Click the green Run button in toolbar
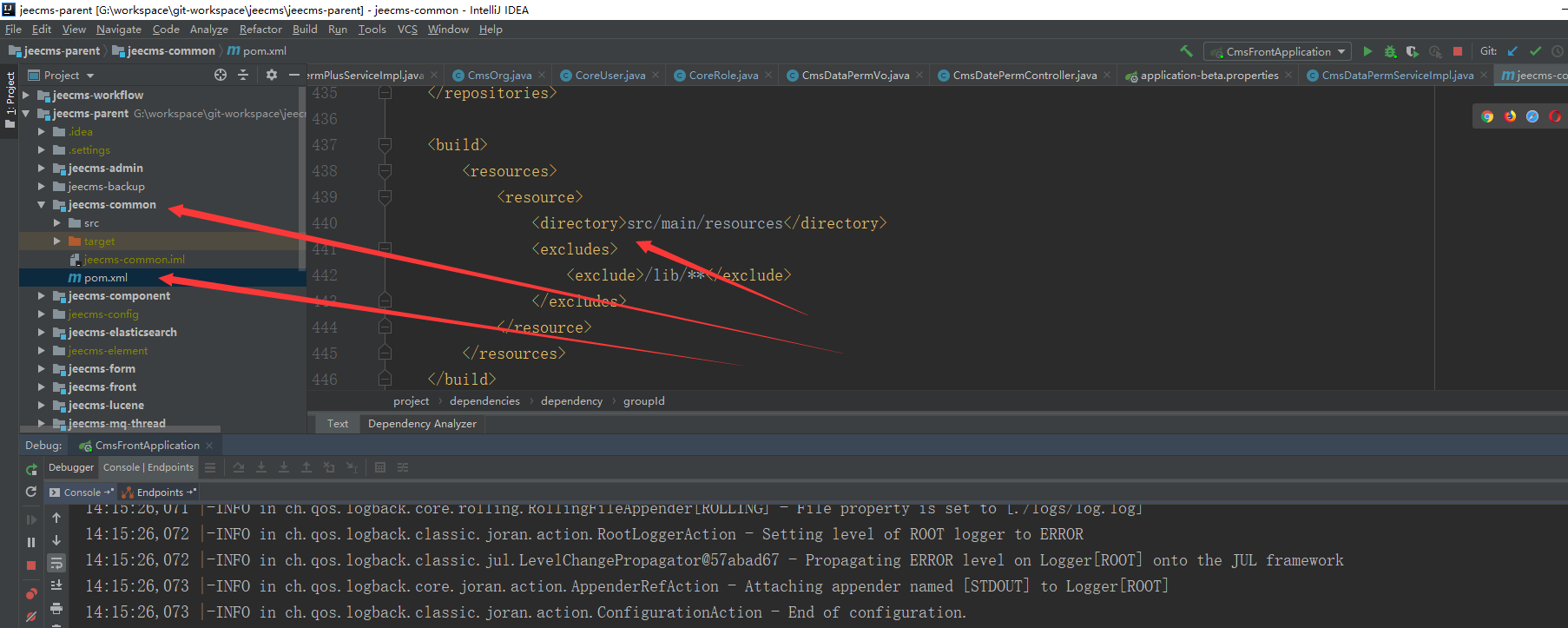This screenshot has height=628, width=1568. (1367, 51)
